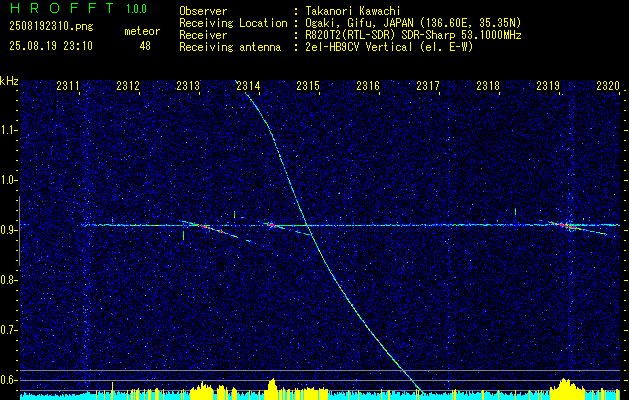Click the 2317 time axis label
This screenshot has height=400, width=629.
point(428,85)
